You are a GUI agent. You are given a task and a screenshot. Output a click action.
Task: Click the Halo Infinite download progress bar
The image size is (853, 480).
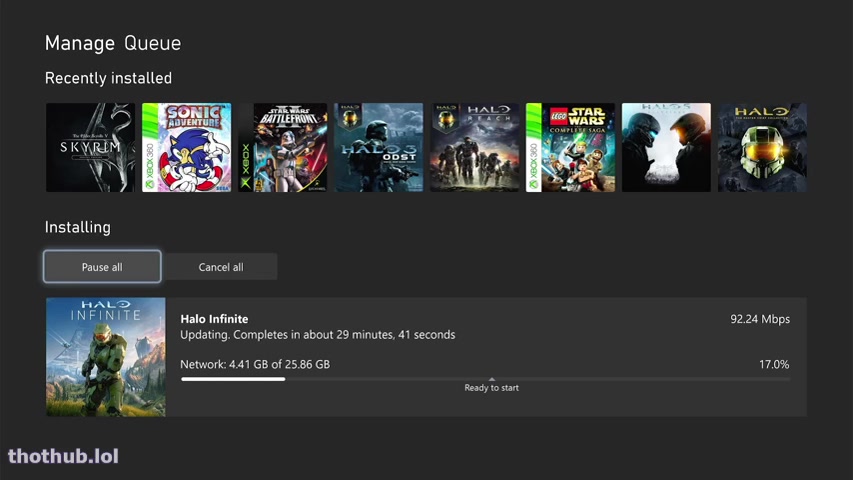pyautogui.click(x=485, y=379)
